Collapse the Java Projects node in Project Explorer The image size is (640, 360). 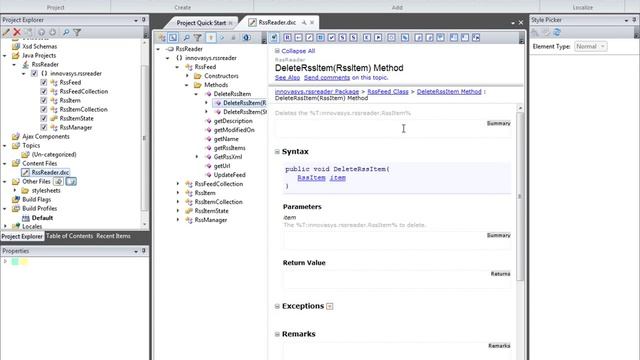[5, 56]
